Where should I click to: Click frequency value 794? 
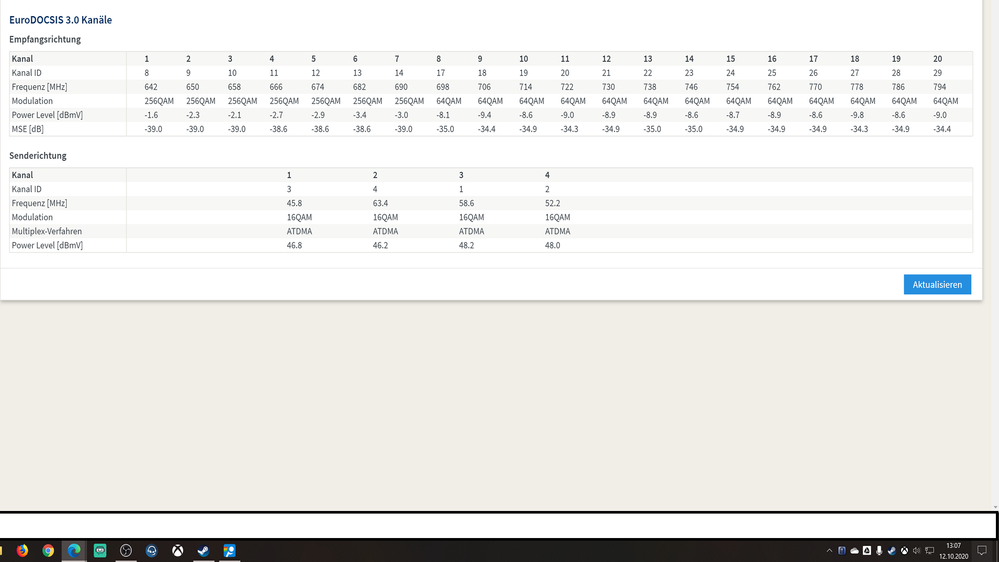[x=940, y=87]
